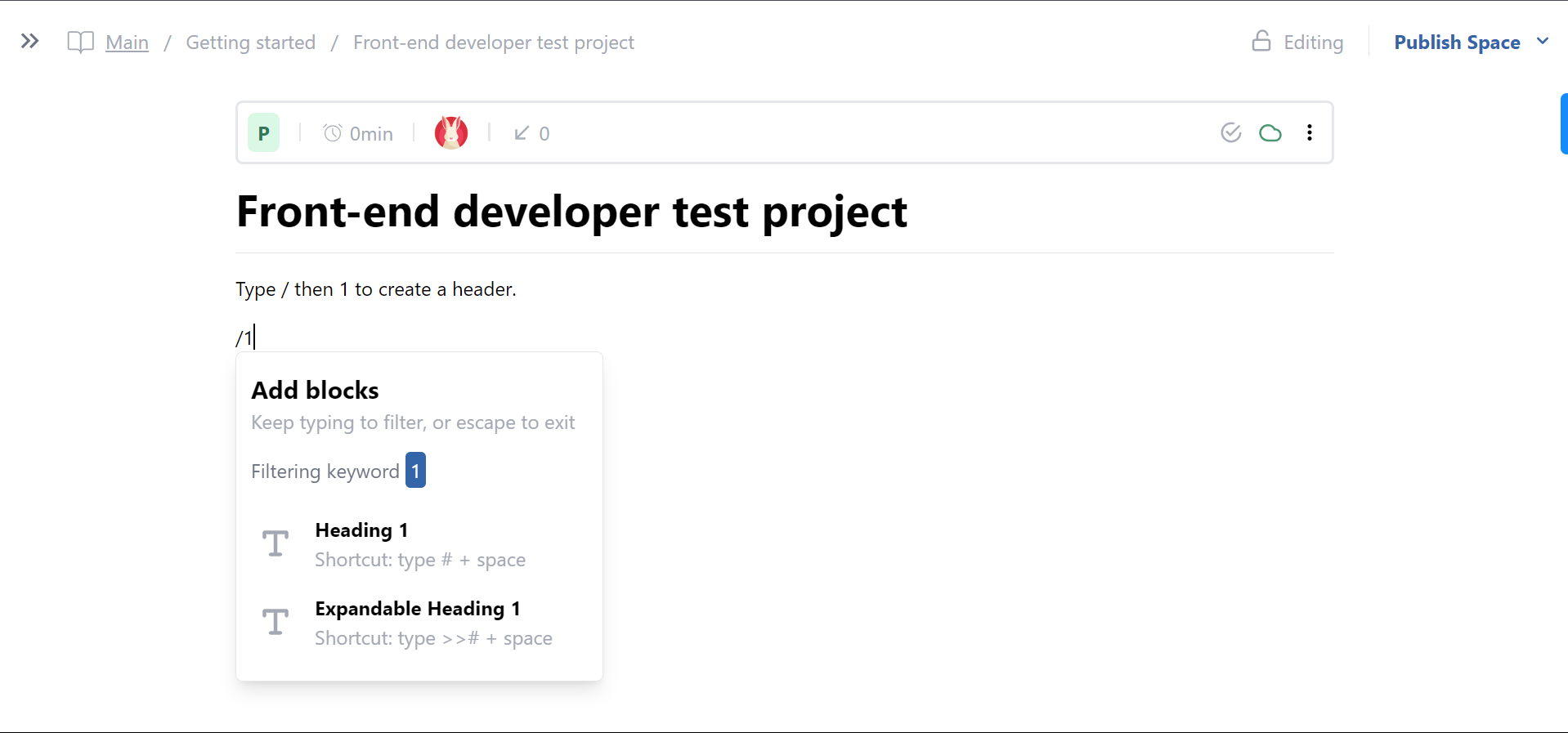
Task: Click the line 'Type / then 1 to create a header.'
Action: [376, 289]
